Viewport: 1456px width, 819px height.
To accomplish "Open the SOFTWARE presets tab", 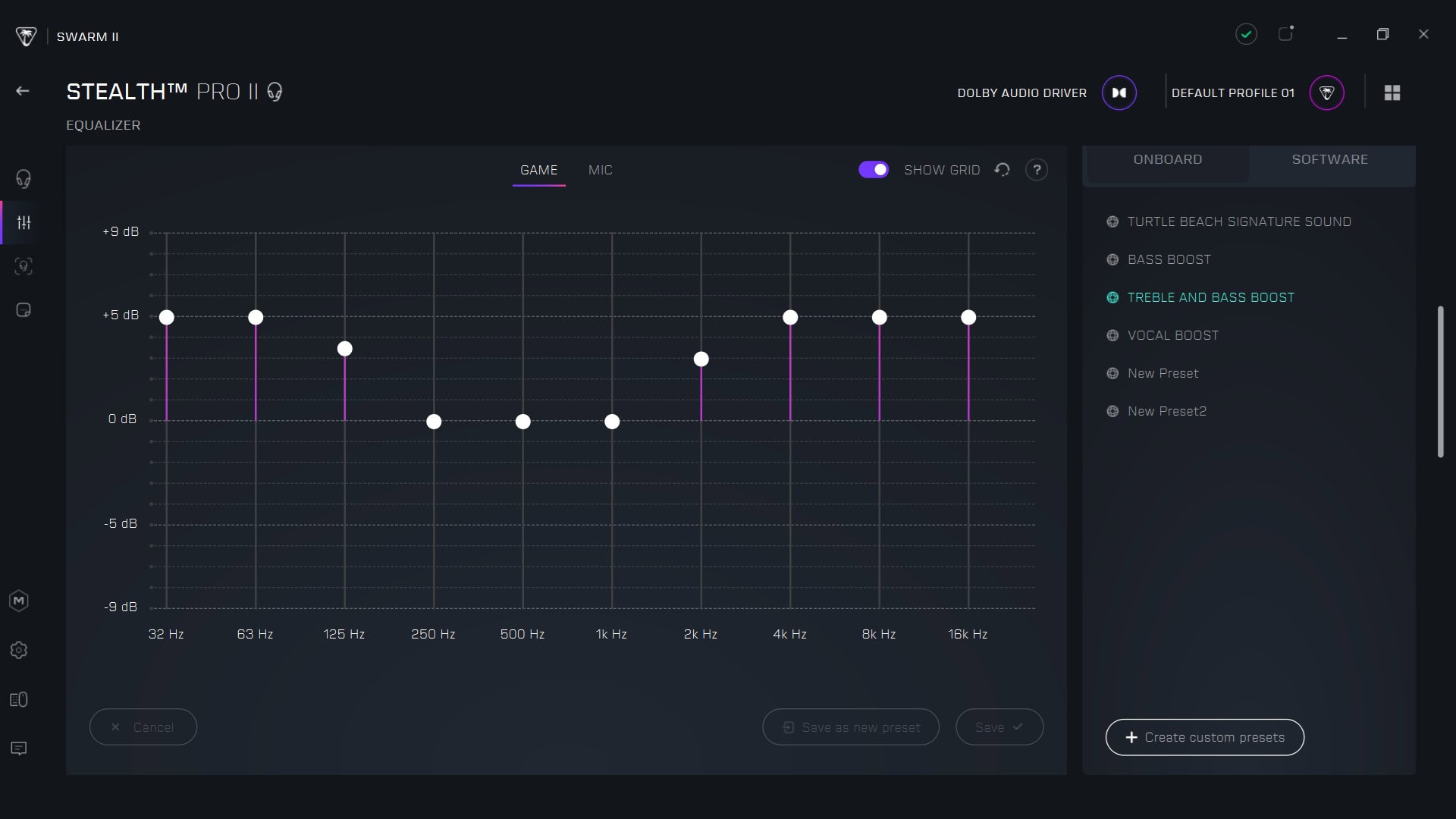I will pos(1330,160).
